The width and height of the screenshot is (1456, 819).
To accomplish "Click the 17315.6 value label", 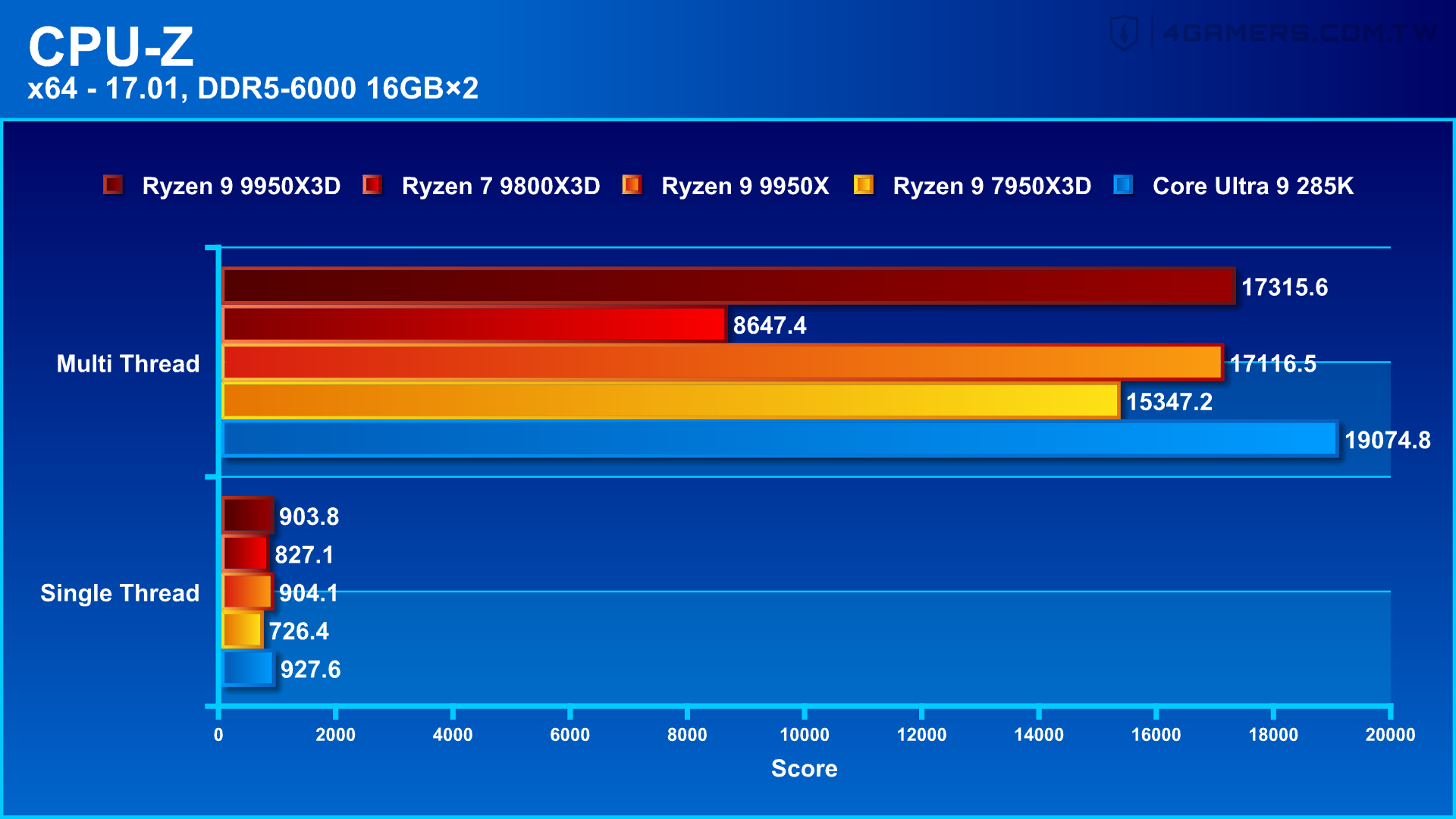I will 1285,287.
